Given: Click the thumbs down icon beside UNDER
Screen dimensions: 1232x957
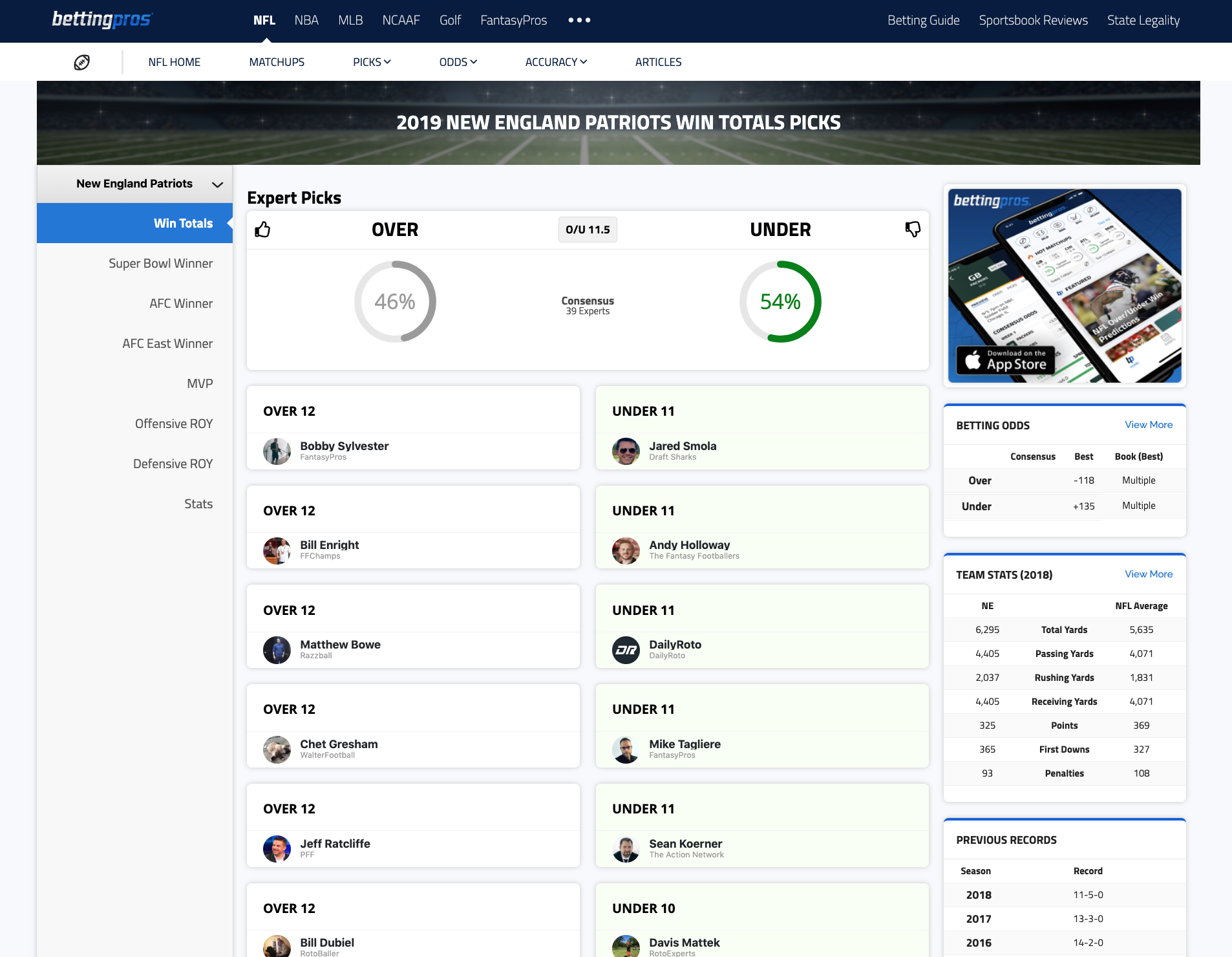Looking at the screenshot, I should (x=913, y=230).
